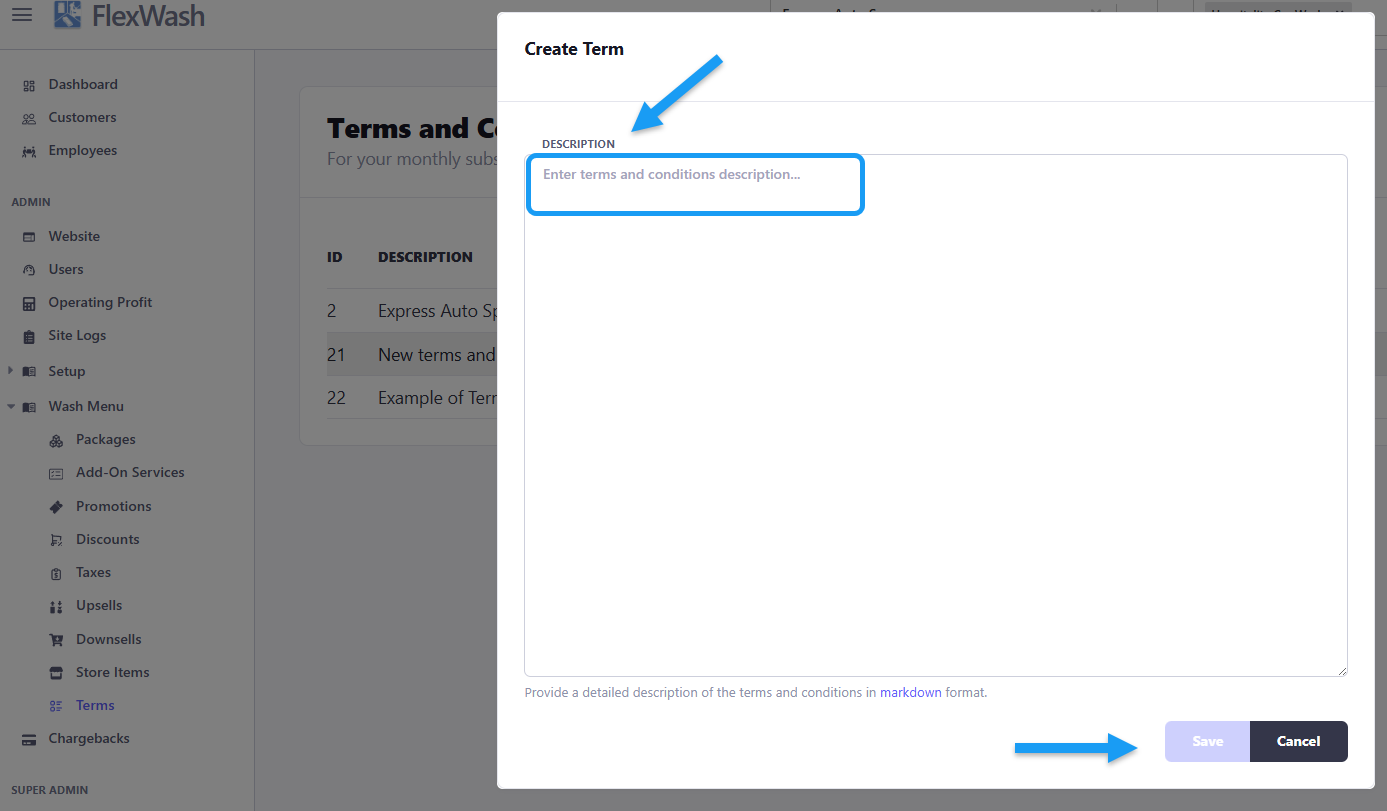The height and width of the screenshot is (811, 1387).
Task: Click the text area resize handle
Action: pos(1341,670)
